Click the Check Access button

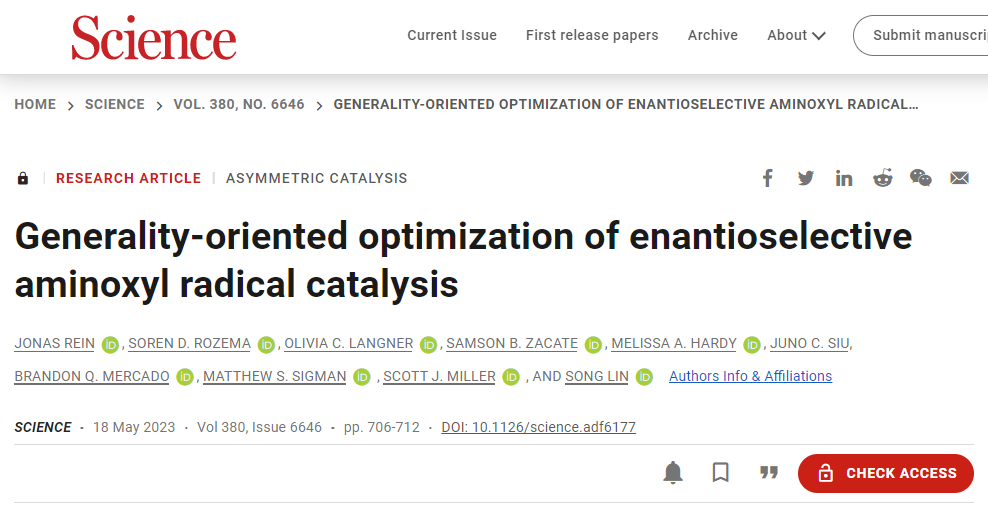885,473
